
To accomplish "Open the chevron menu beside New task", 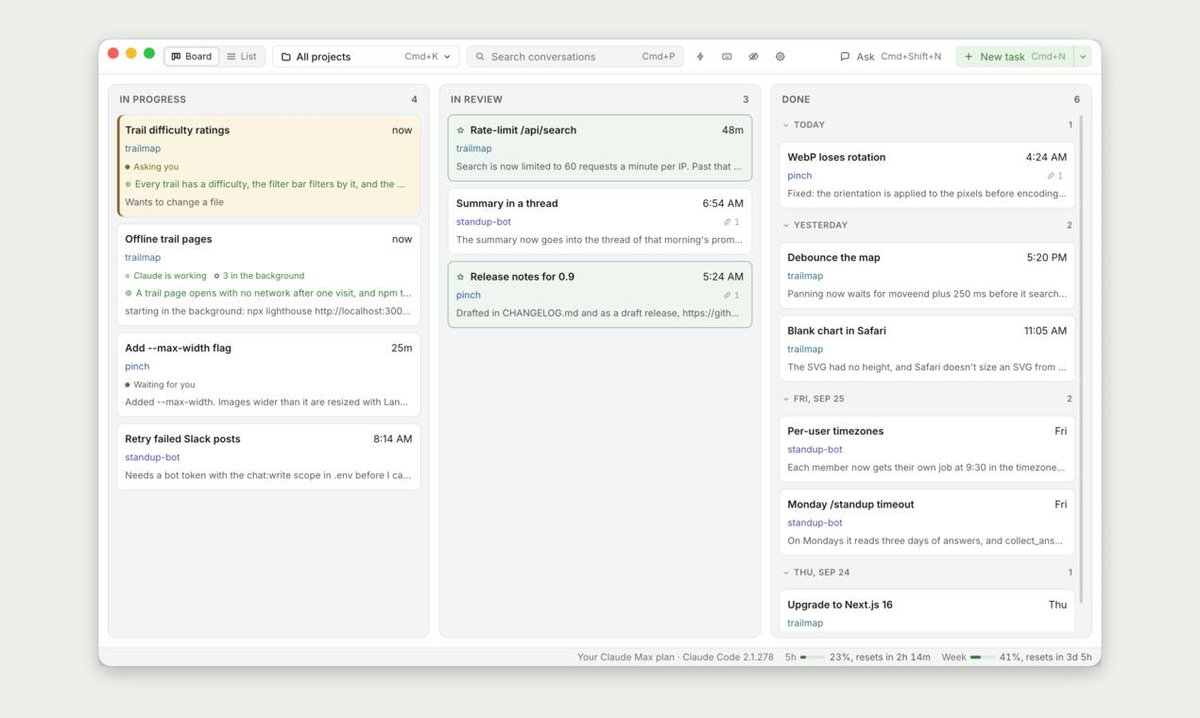I will pyautogui.click(x=1083, y=57).
